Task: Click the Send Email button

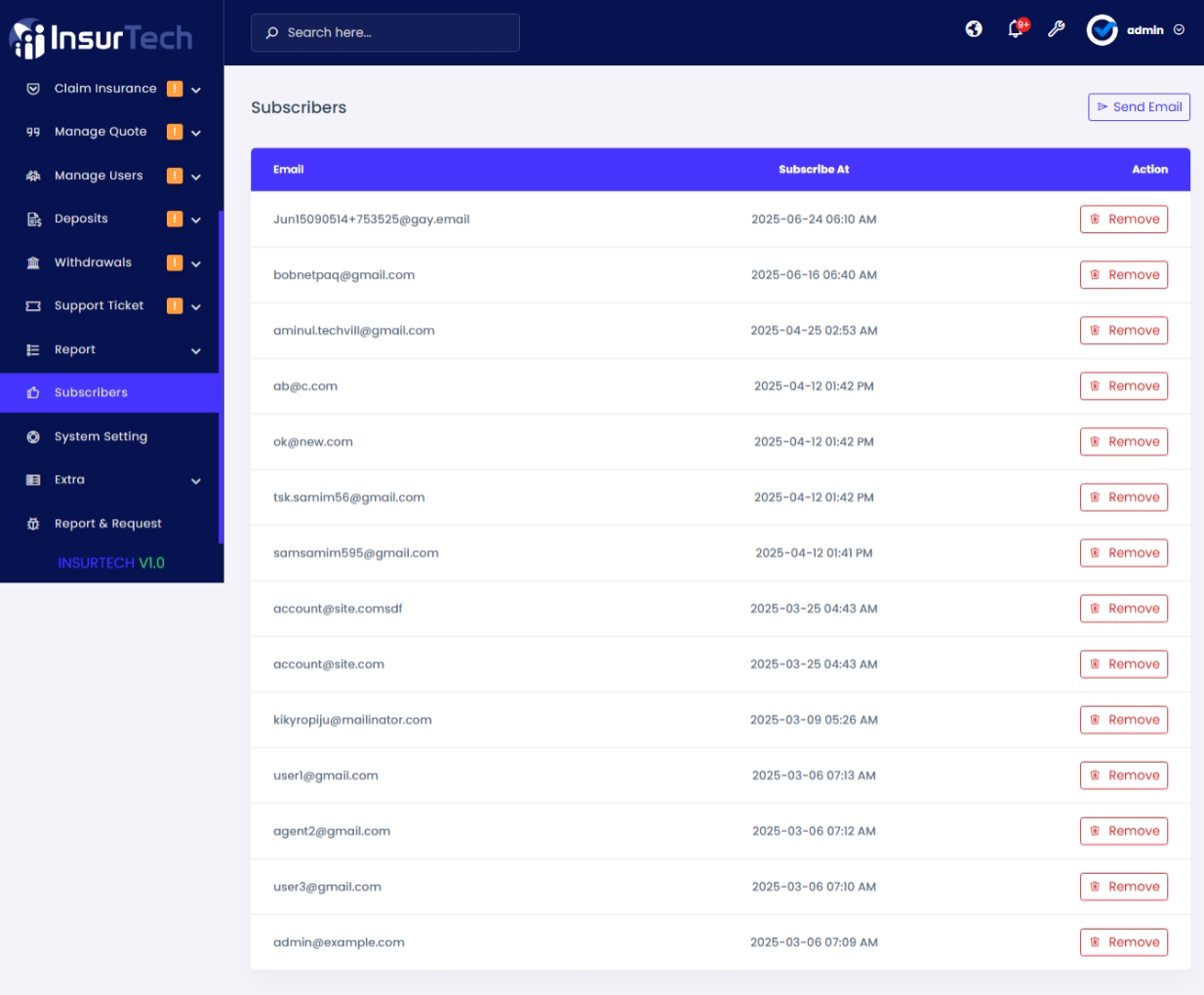Action: [x=1139, y=107]
